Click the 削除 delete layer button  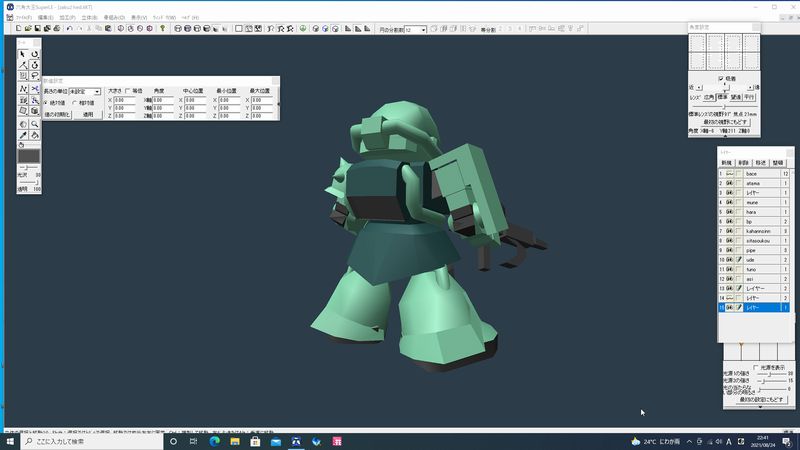(743, 163)
